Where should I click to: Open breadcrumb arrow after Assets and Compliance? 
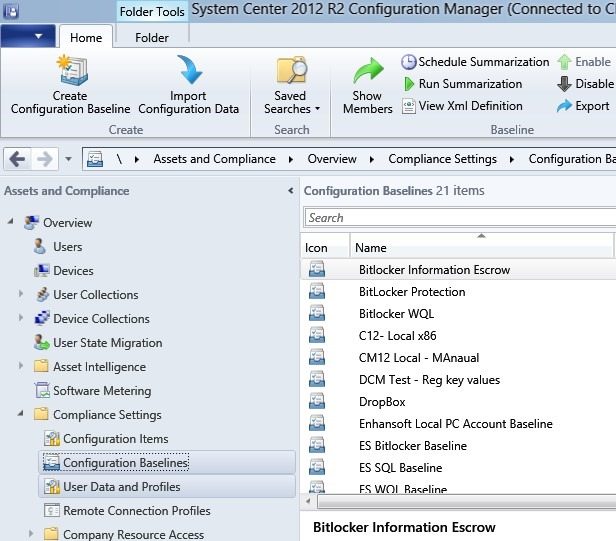[x=291, y=159]
